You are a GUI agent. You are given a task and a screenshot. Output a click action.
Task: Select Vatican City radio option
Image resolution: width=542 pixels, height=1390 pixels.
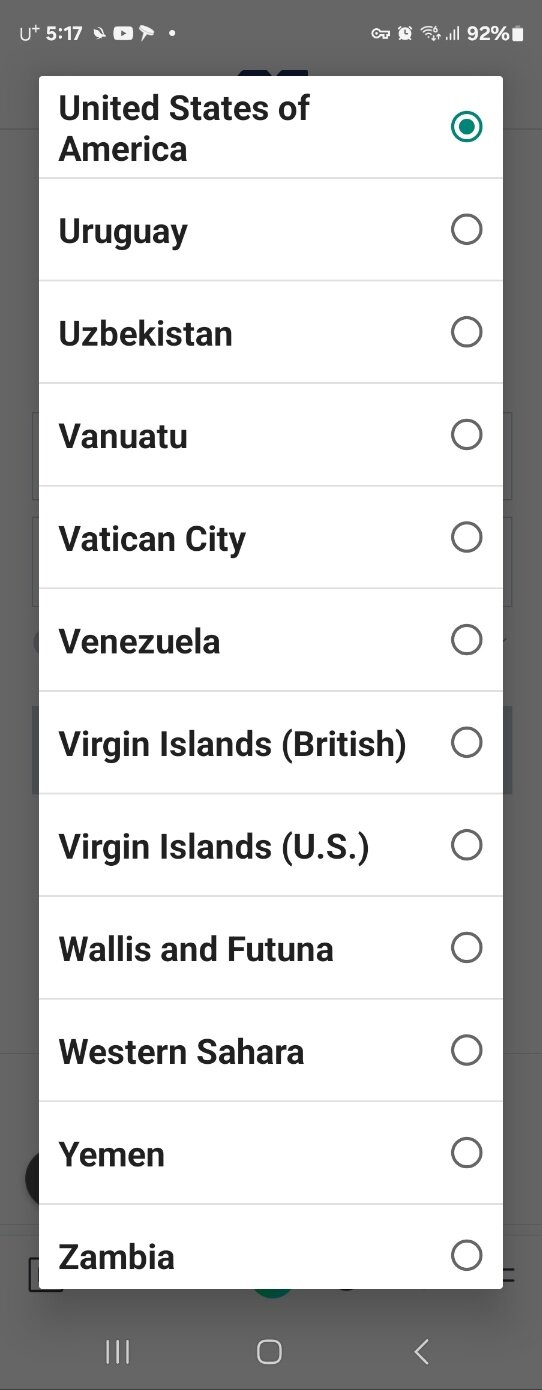point(466,537)
